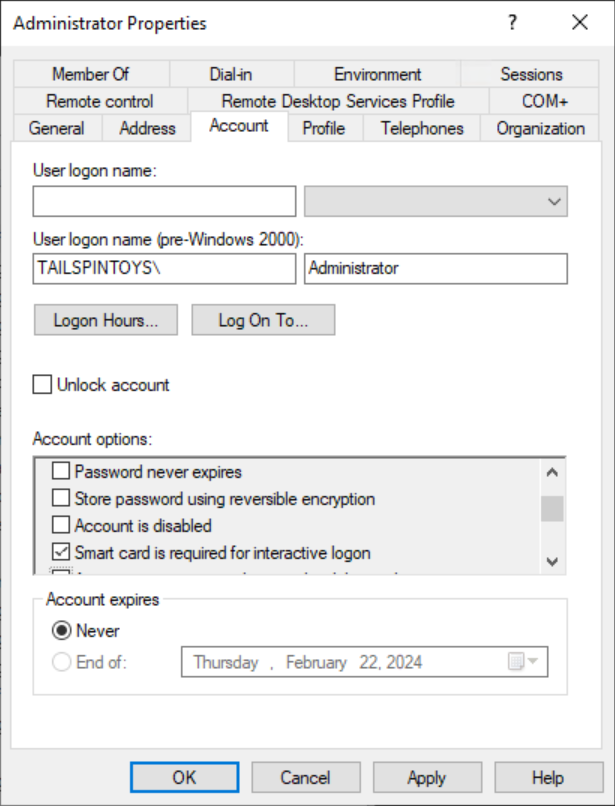This screenshot has width=615, height=806.
Task: Click the "User logon name (pre-Windows 2000):" label
Action: click(169, 240)
